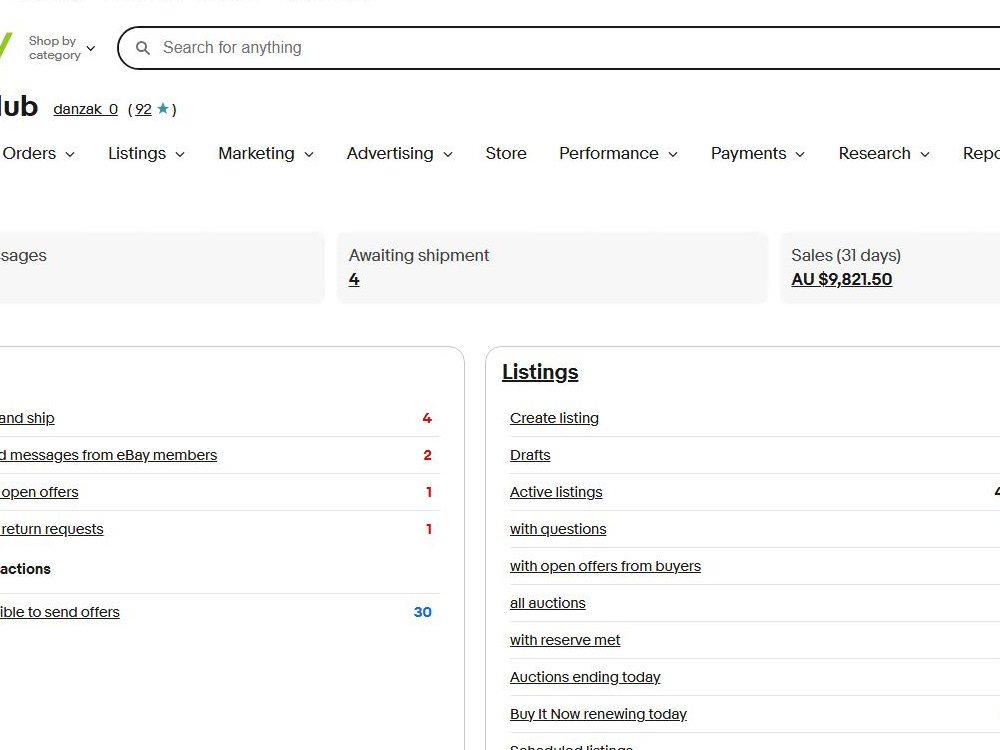Screen dimensions: 1000x750
Task: Open the Advertising menu
Action: point(400,154)
